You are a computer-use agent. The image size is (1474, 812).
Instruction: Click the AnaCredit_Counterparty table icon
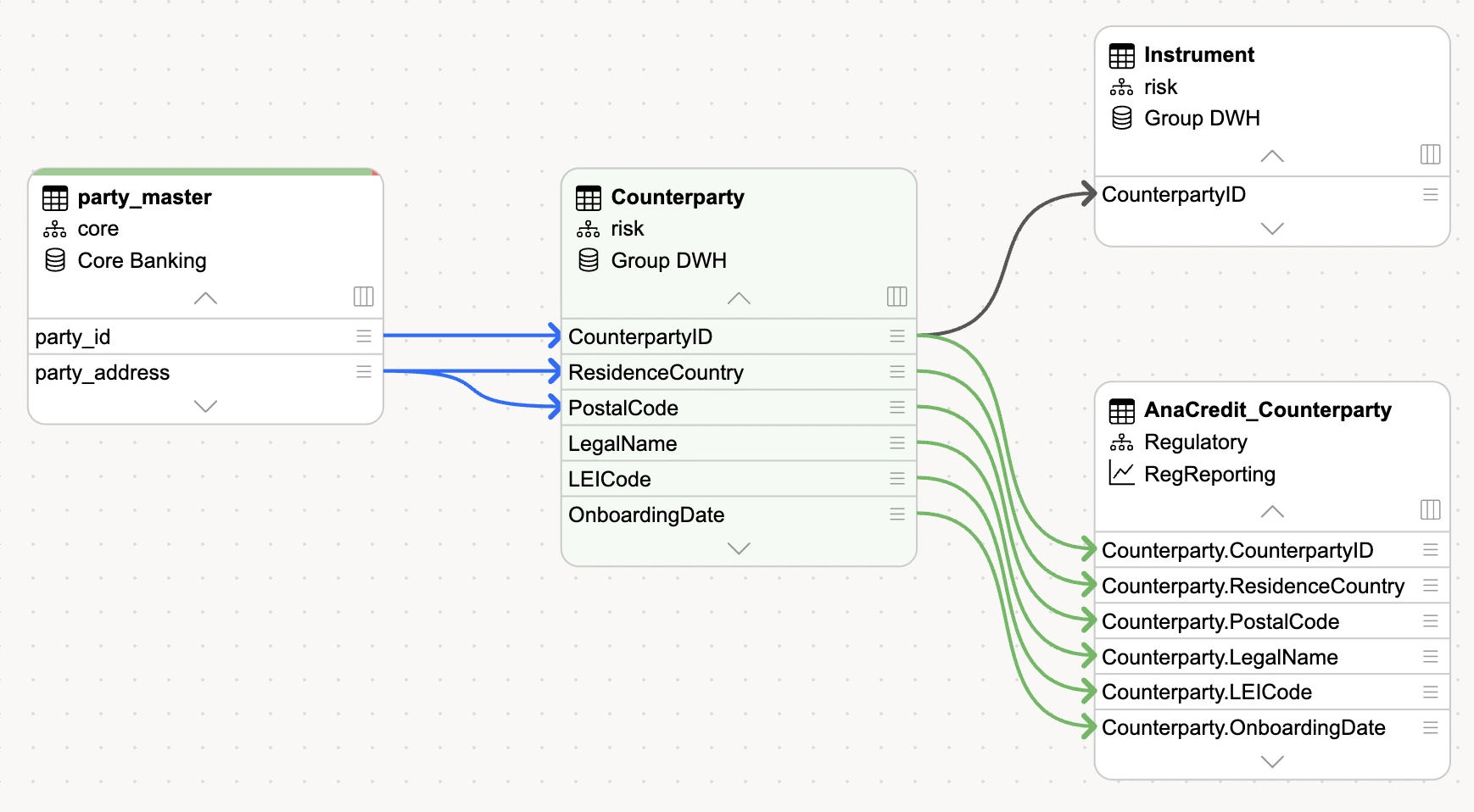pyautogui.click(x=1122, y=411)
